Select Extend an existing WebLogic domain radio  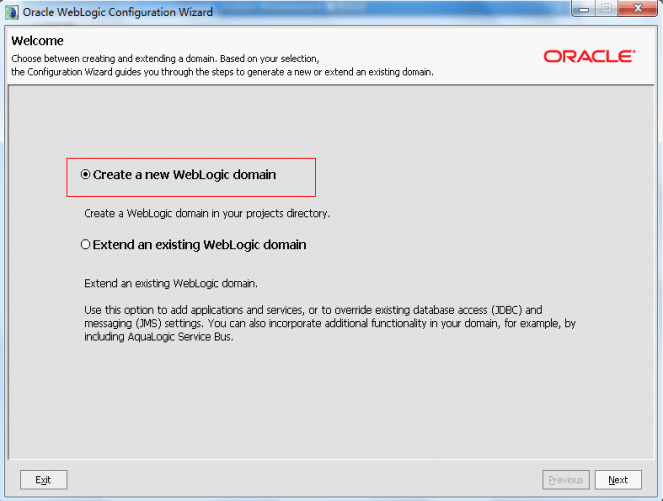[85, 244]
